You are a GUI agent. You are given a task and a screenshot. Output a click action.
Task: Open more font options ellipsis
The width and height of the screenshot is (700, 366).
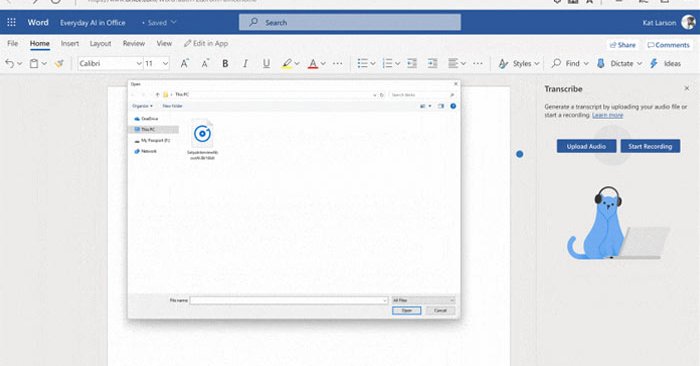338,64
